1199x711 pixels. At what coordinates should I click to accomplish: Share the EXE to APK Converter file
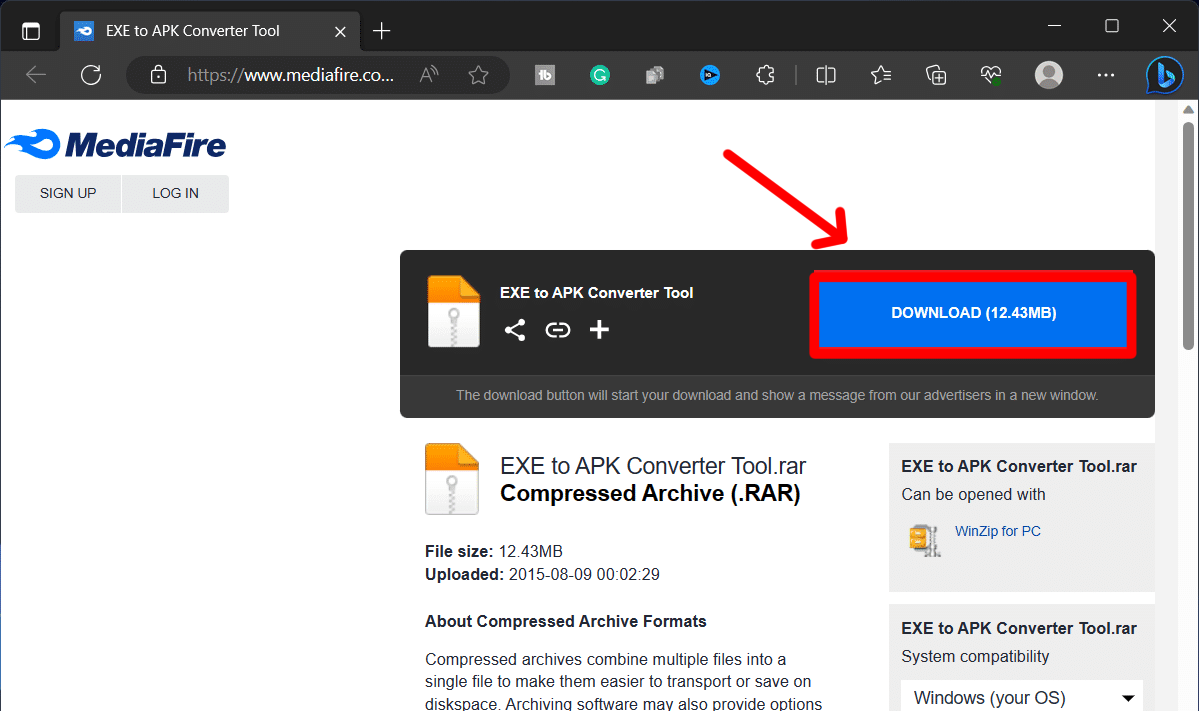click(514, 329)
